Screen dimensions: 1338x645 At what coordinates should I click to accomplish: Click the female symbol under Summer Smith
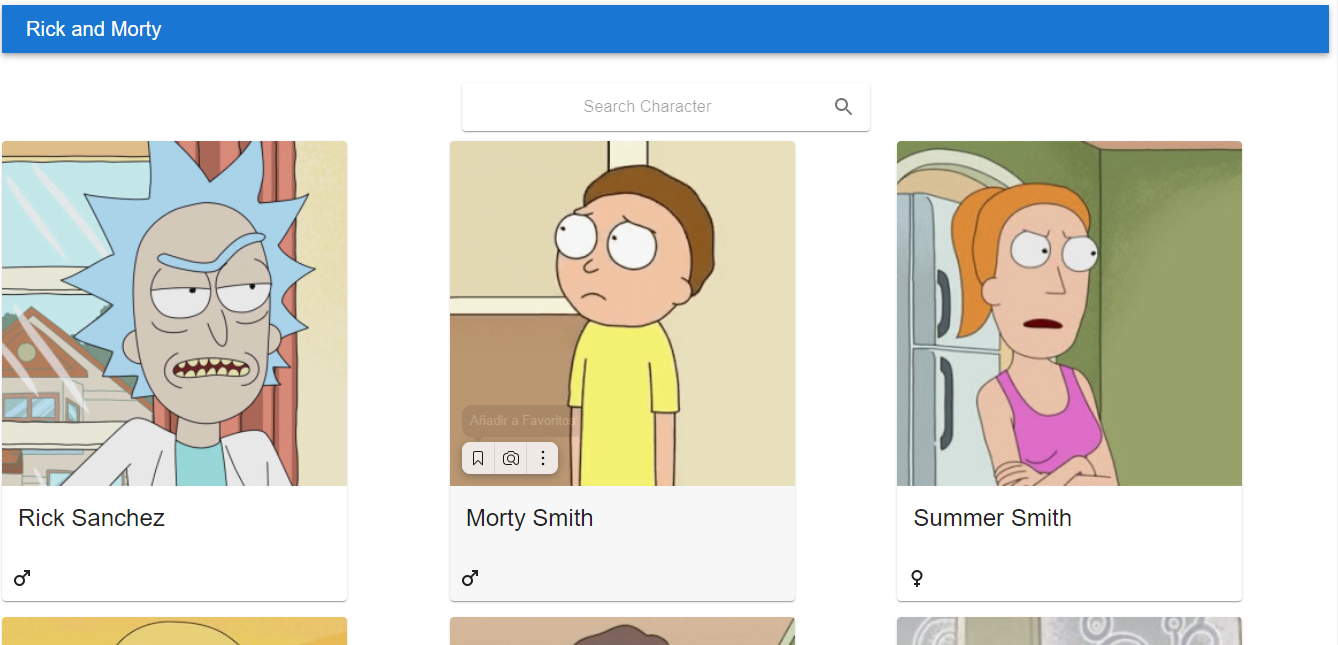[x=916, y=578]
